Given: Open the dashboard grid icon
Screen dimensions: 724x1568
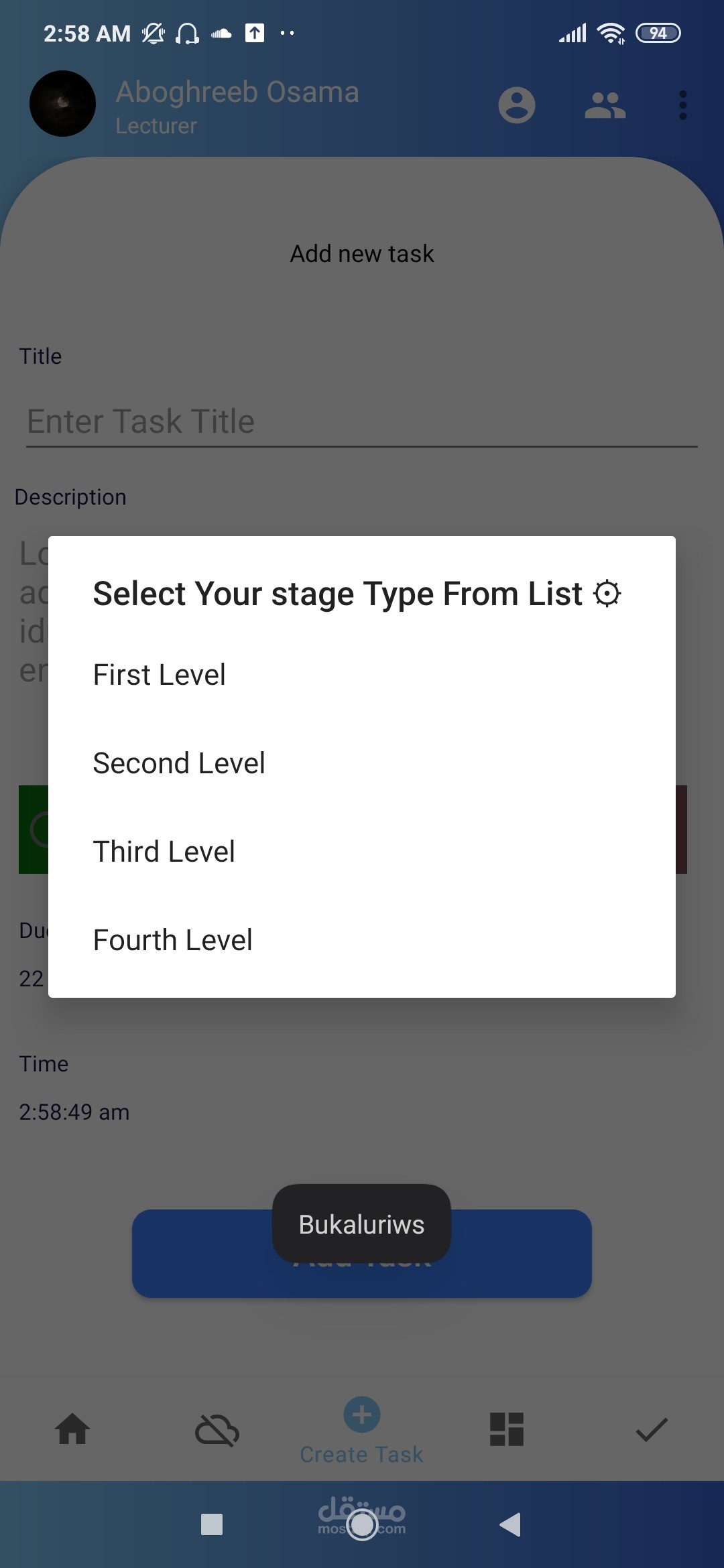Looking at the screenshot, I should pos(507,1429).
